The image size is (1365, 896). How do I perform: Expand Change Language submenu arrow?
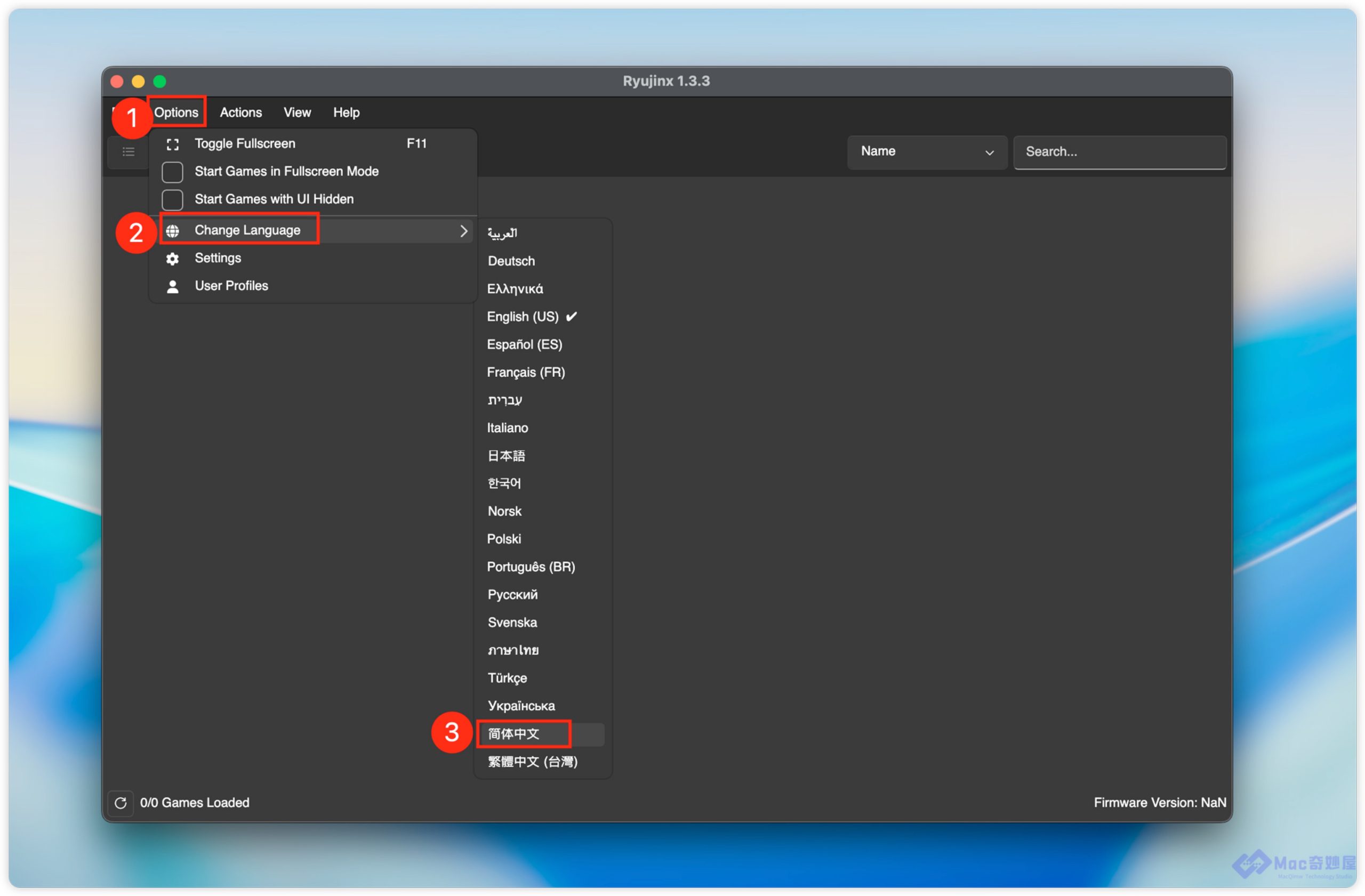tap(463, 231)
